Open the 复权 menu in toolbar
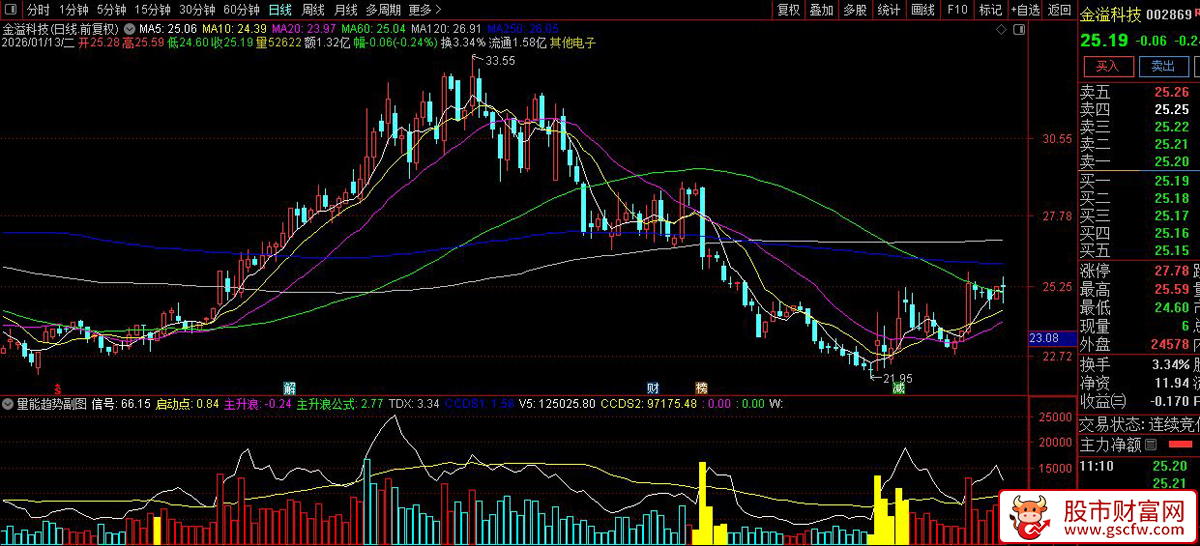Screen dimensions: 1200x546 [788, 10]
